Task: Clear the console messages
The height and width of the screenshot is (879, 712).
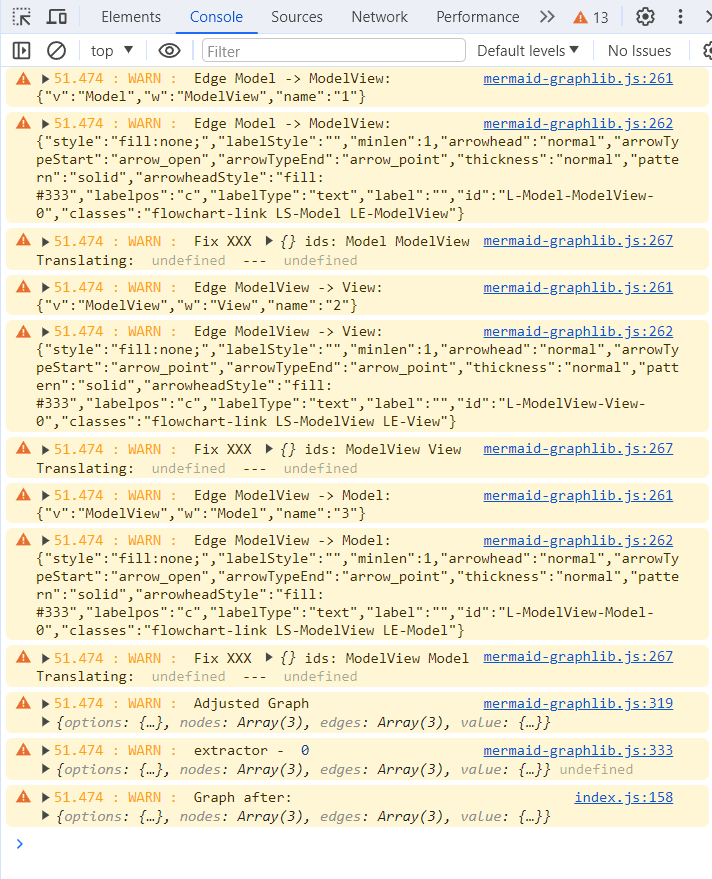Action: [x=57, y=51]
